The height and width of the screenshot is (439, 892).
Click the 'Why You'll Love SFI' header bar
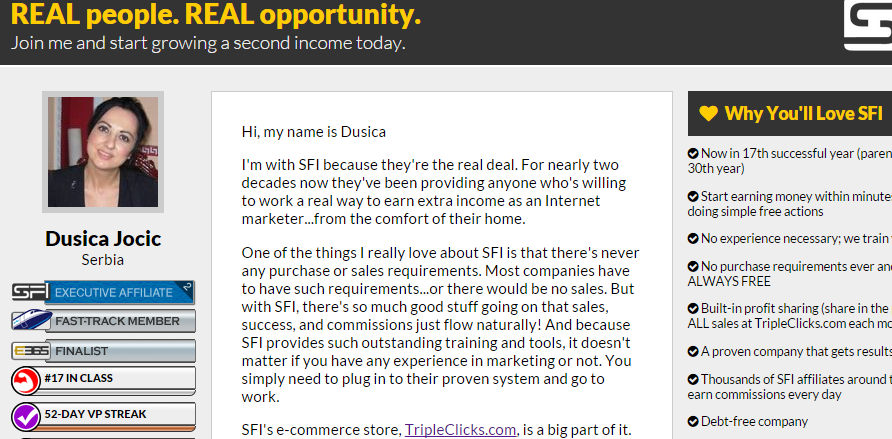coord(790,114)
